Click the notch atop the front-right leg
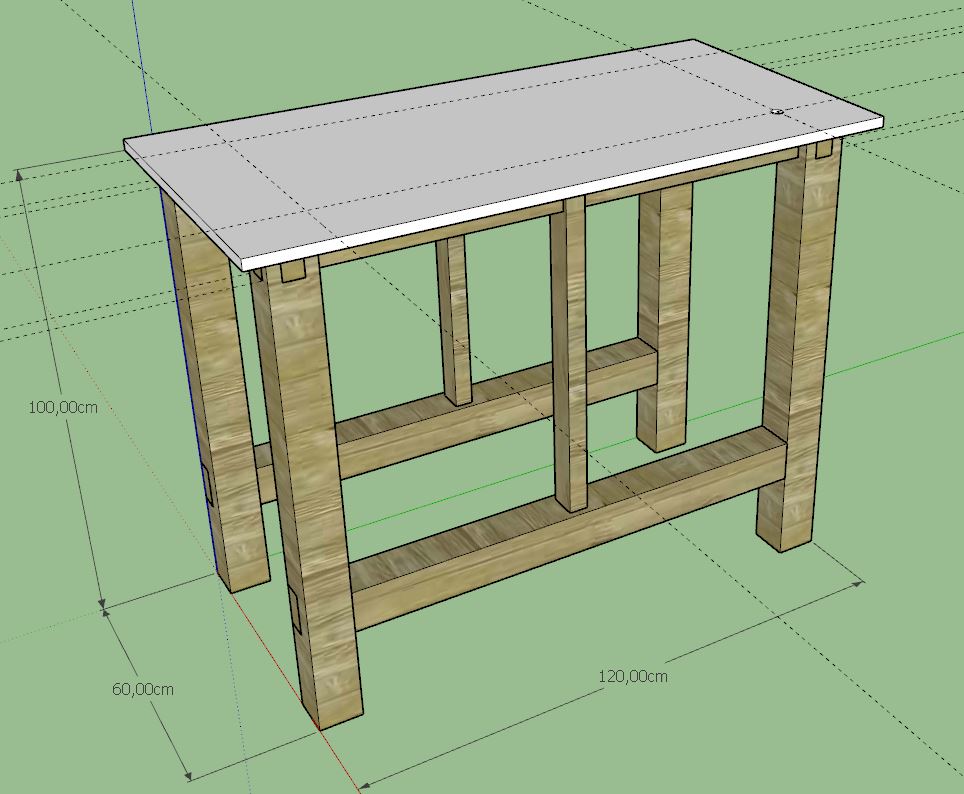 tap(822, 152)
